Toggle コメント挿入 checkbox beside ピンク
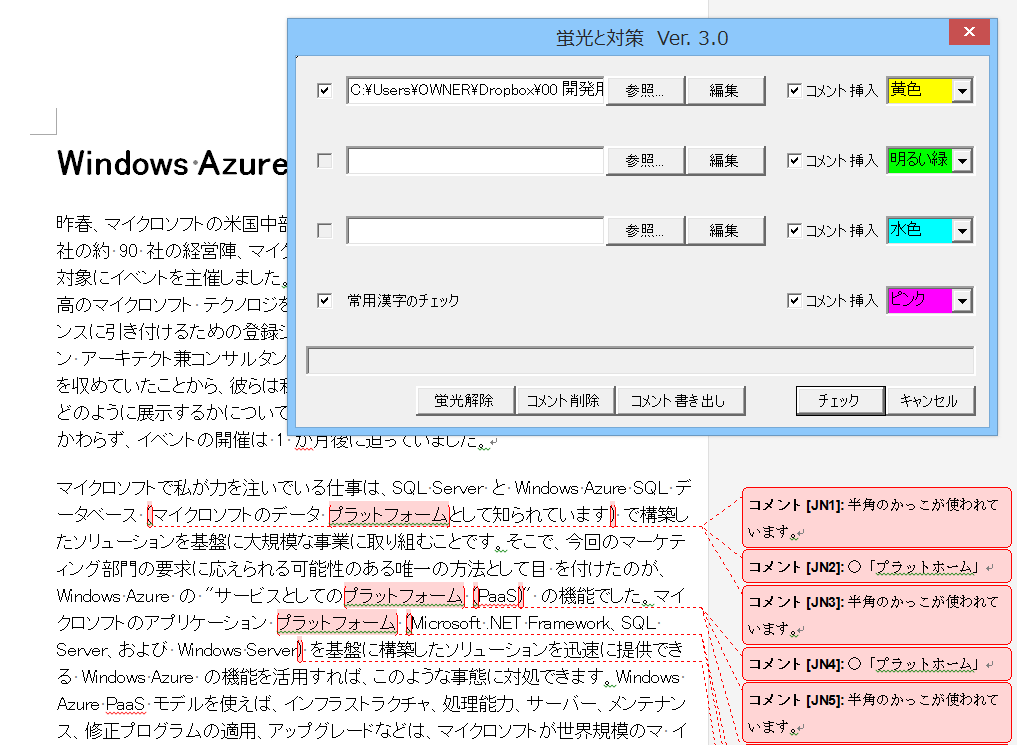This screenshot has width=1017, height=745. [x=794, y=300]
